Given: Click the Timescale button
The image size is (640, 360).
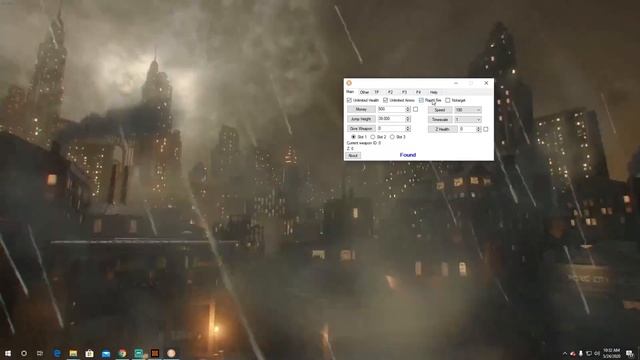Looking at the screenshot, I should coord(440,119).
